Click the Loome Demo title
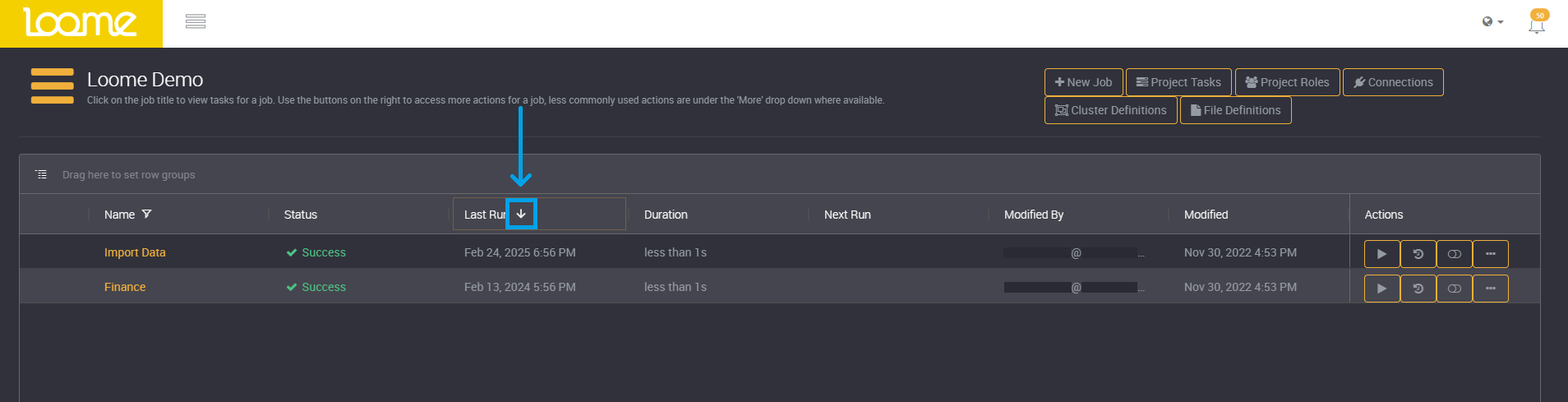 (x=145, y=80)
